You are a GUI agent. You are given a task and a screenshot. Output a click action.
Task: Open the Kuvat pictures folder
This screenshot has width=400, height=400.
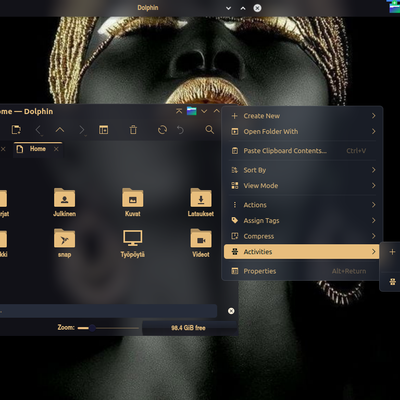point(133,202)
